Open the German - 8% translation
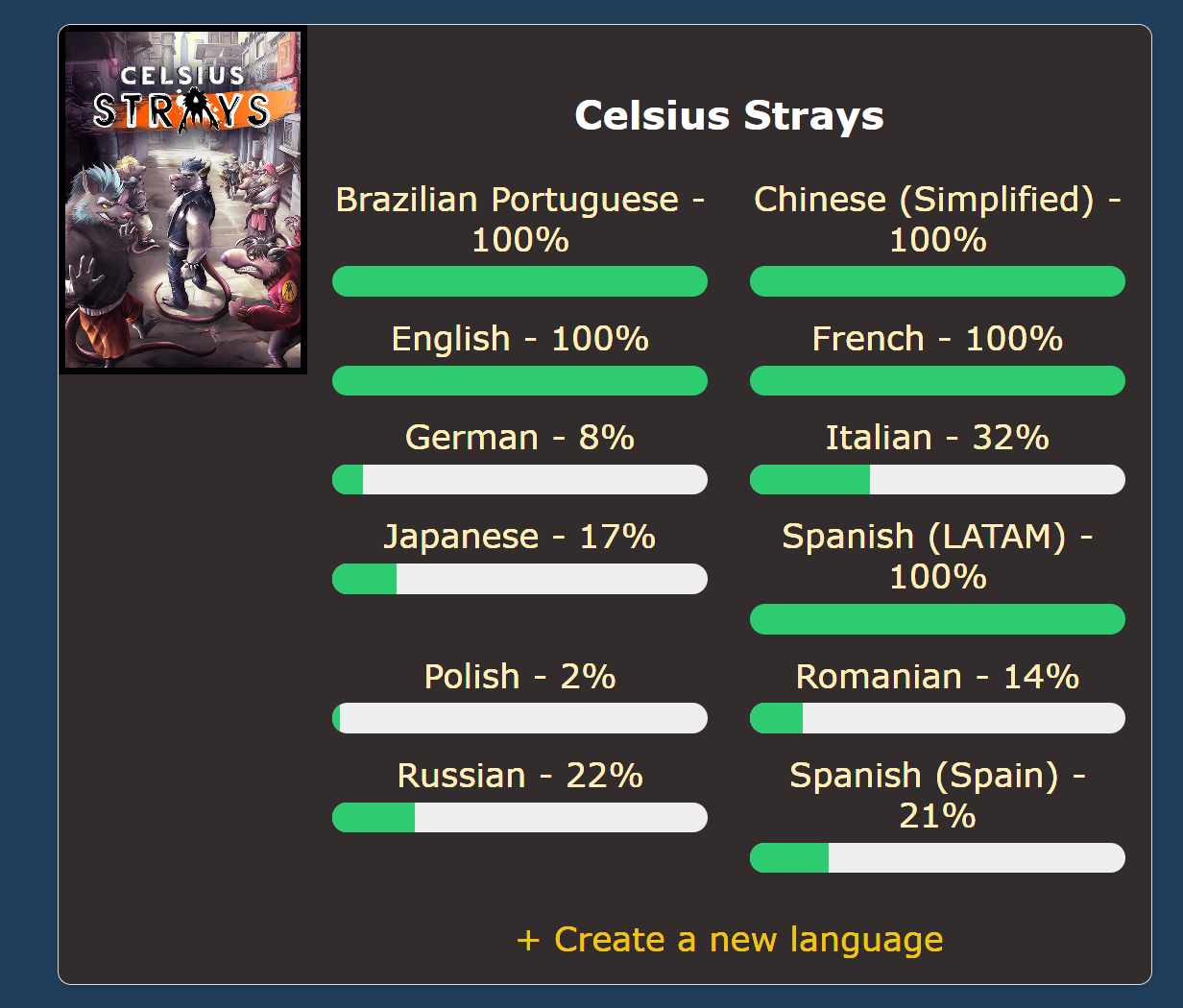 (520, 437)
